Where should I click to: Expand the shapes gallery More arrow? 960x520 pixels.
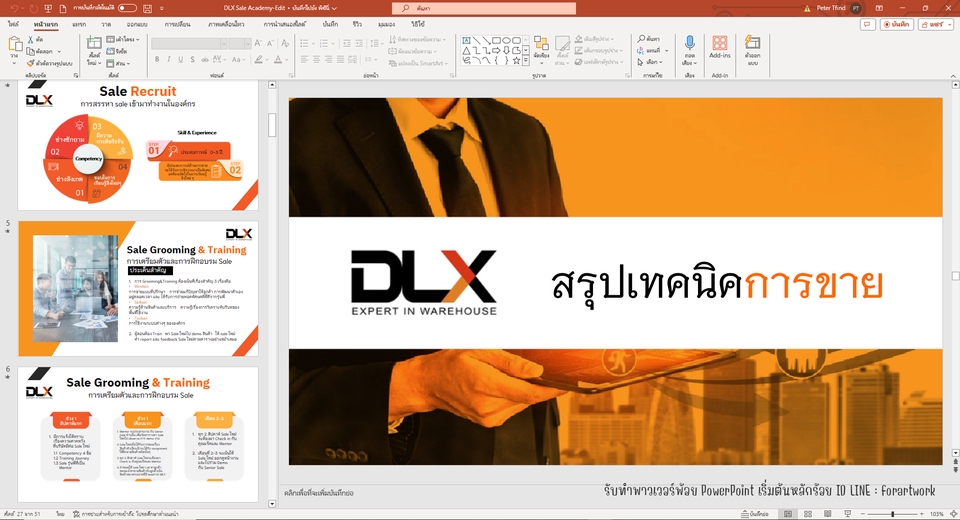525,61
